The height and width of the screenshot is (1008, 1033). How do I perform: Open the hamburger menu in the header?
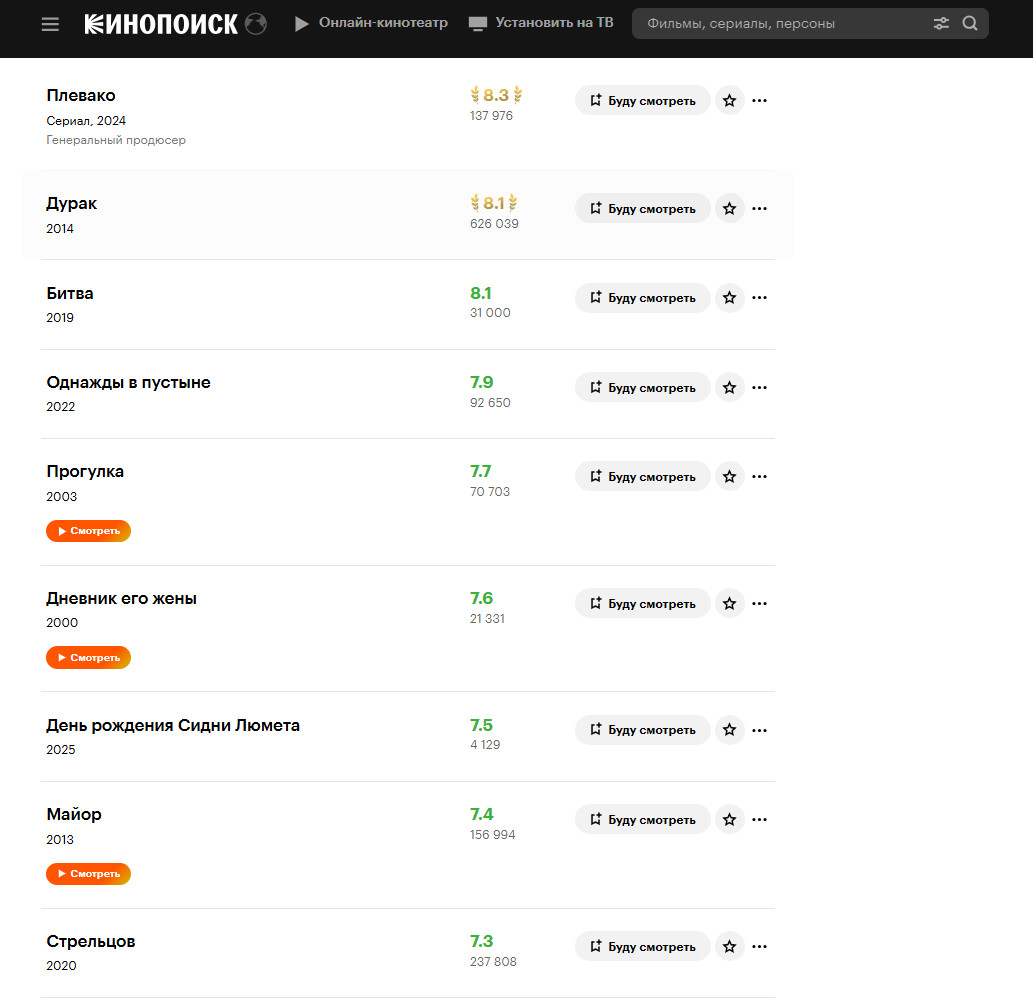(50, 24)
